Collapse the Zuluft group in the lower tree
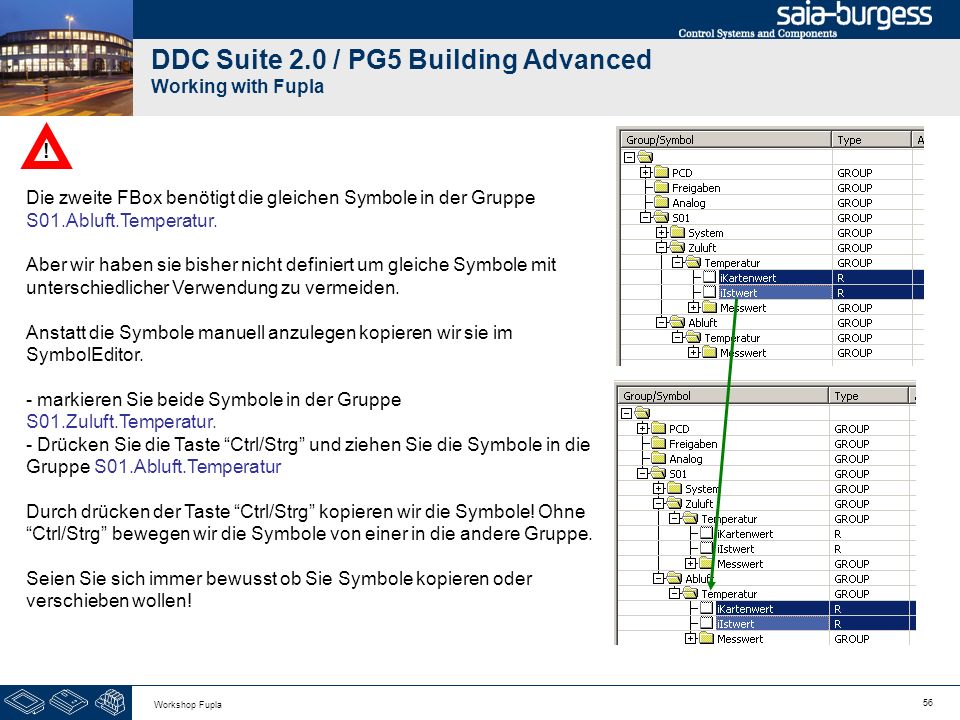 click(658, 503)
